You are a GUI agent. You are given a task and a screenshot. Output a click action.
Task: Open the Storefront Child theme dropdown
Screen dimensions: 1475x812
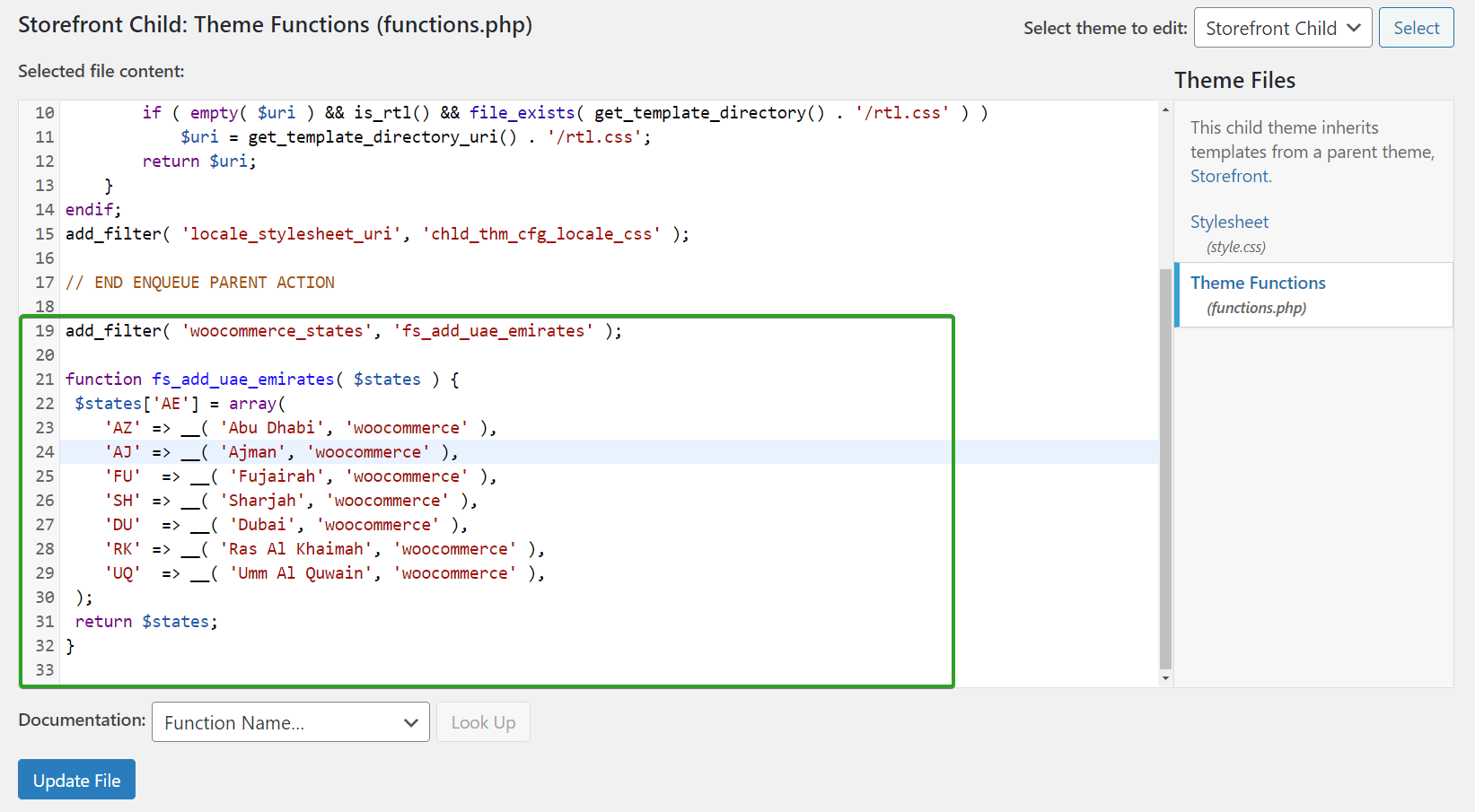1283,28
